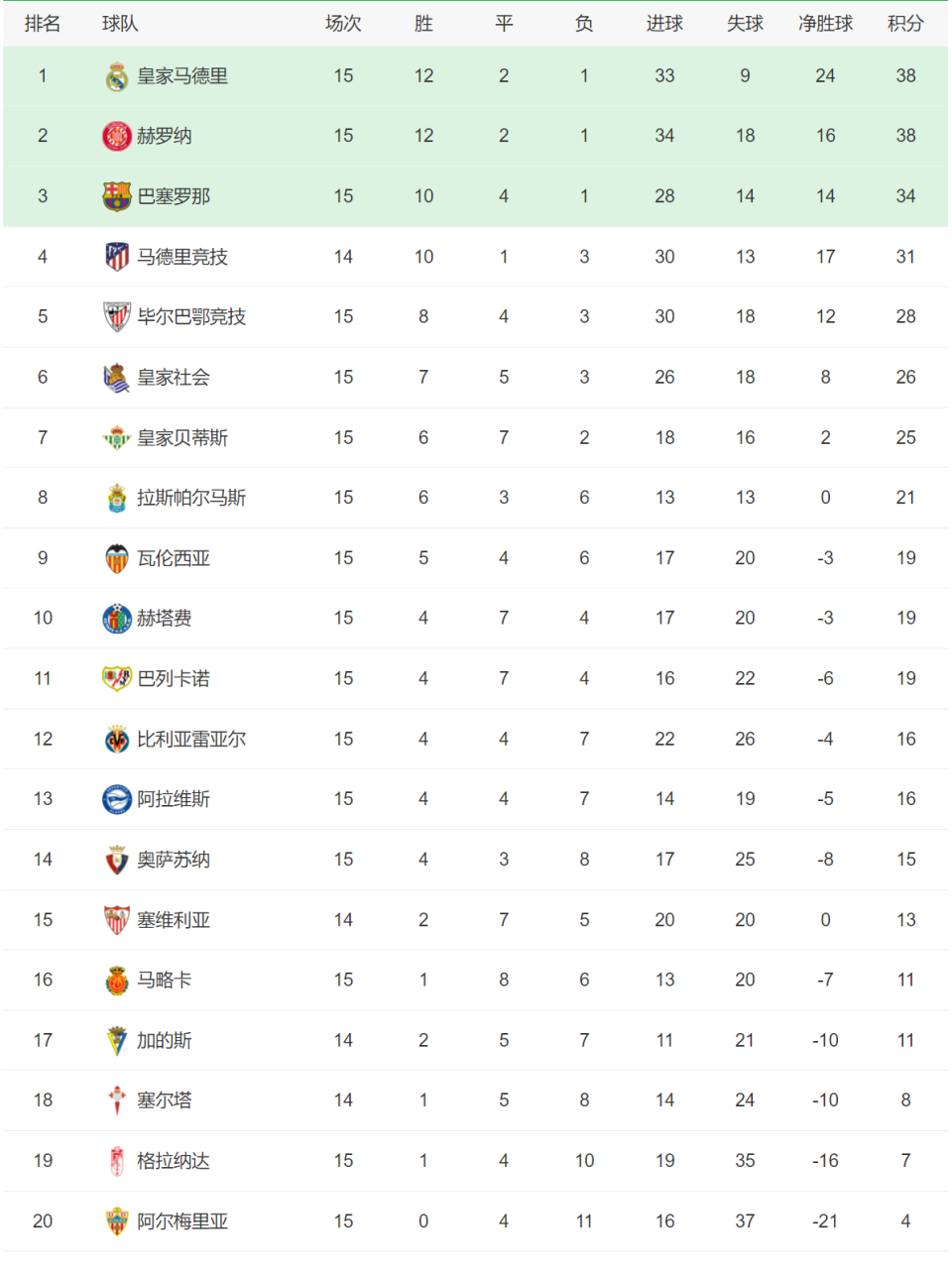Screen dimensions: 952x1273
Task: Click the Almería crest icon
Action: [x=117, y=1221]
